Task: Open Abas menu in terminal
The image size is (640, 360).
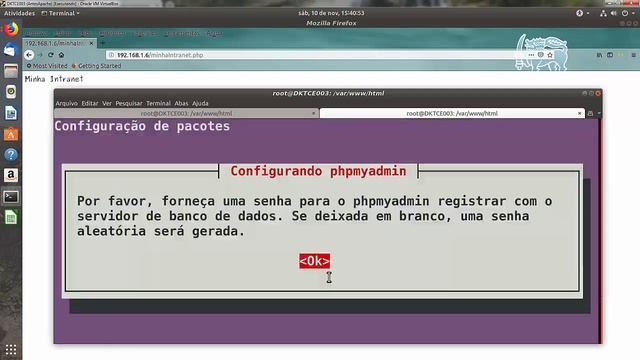Action: (181, 103)
